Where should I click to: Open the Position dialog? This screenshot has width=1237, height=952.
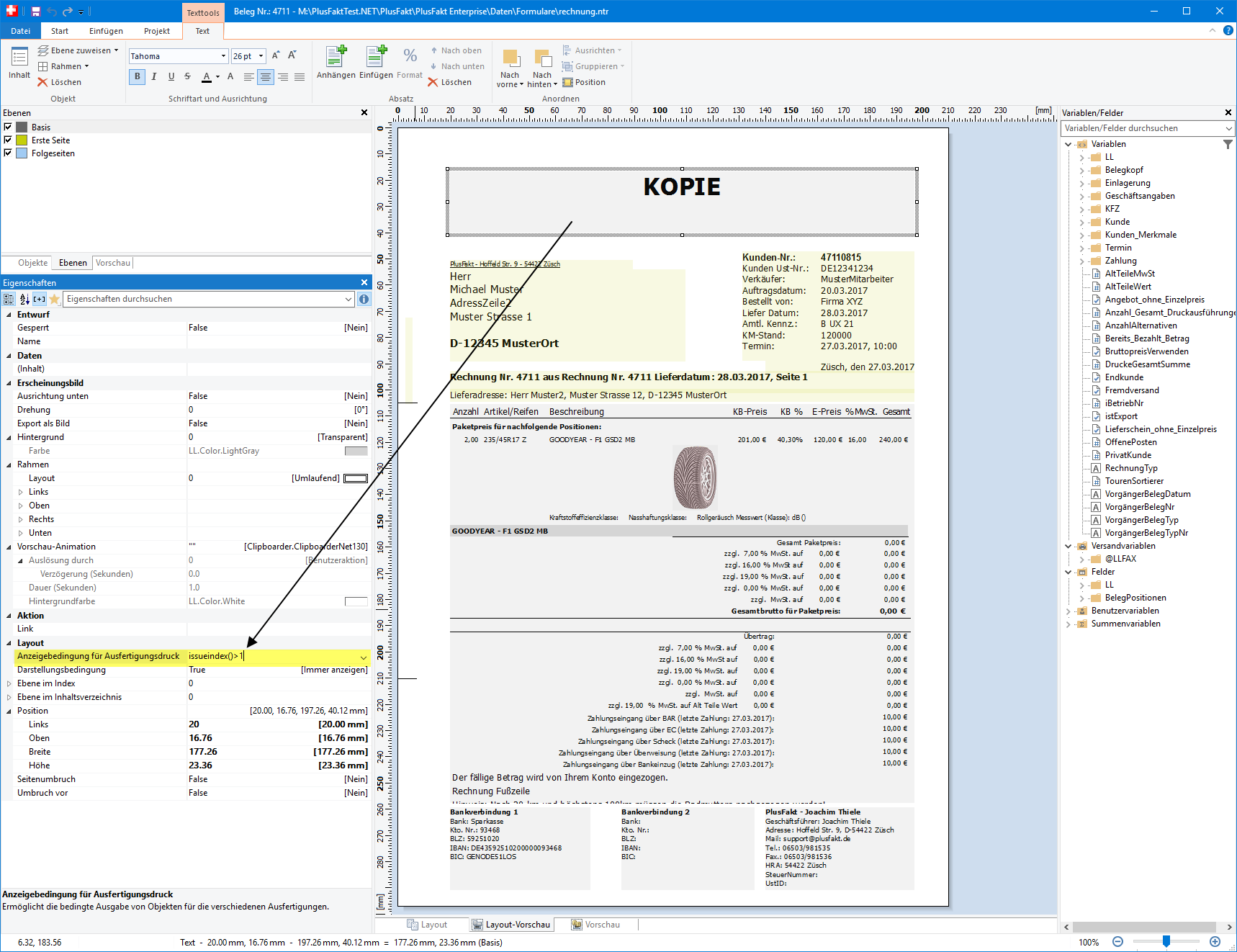584,82
